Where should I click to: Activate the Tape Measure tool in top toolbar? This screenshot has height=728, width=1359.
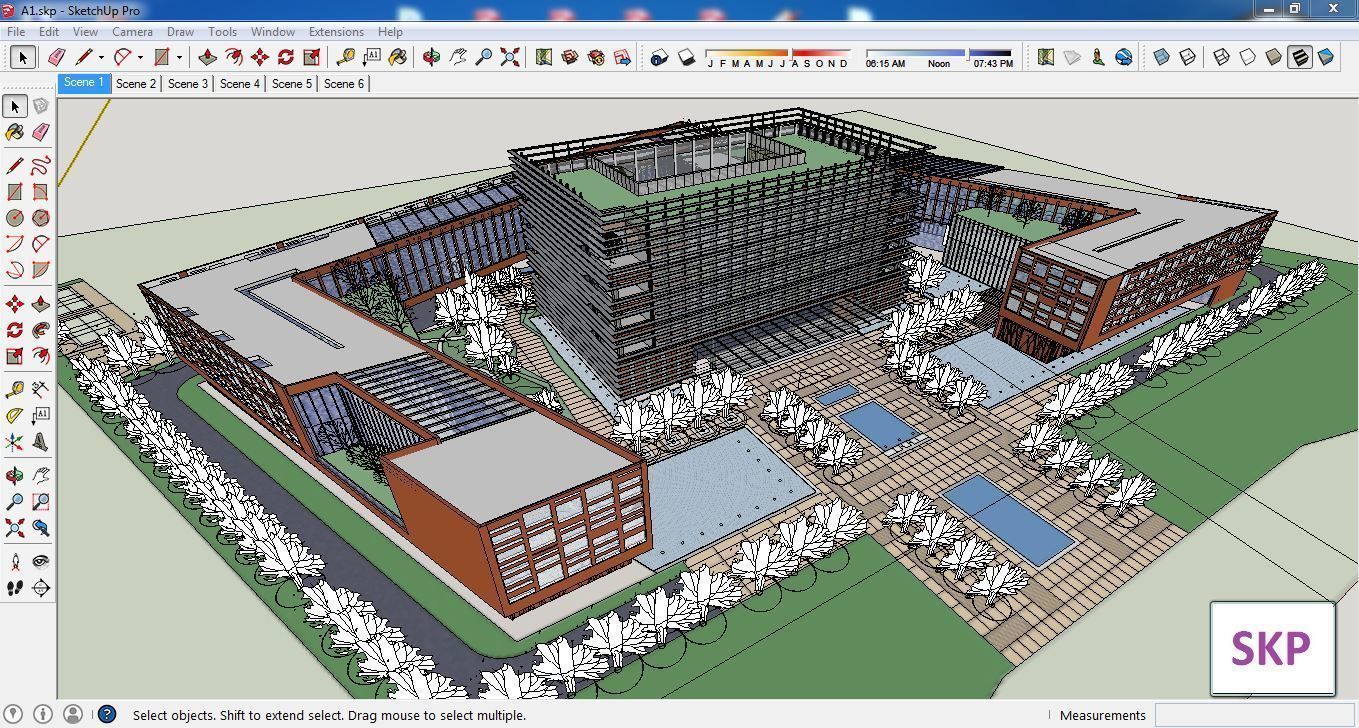click(345, 57)
